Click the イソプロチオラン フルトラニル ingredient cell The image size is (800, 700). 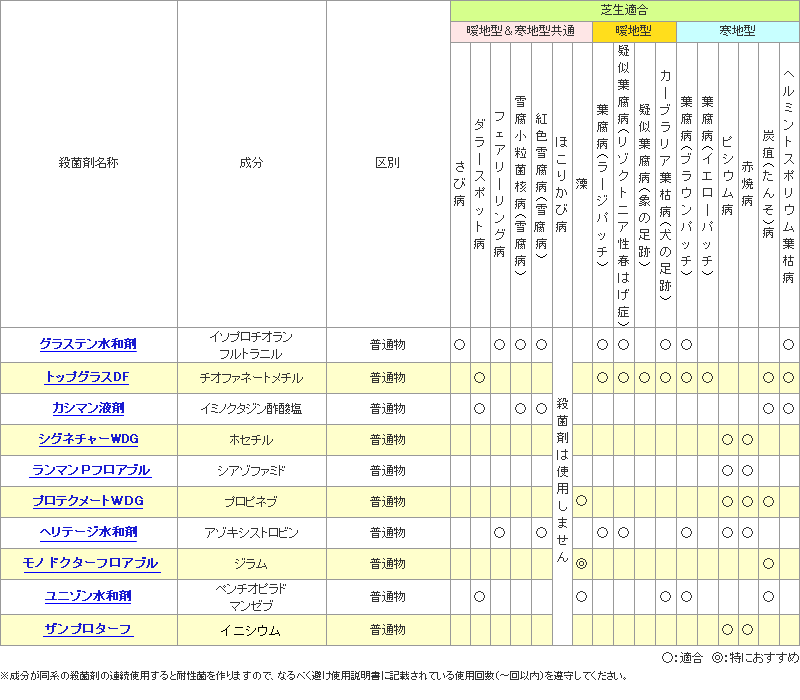click(252, 345)
